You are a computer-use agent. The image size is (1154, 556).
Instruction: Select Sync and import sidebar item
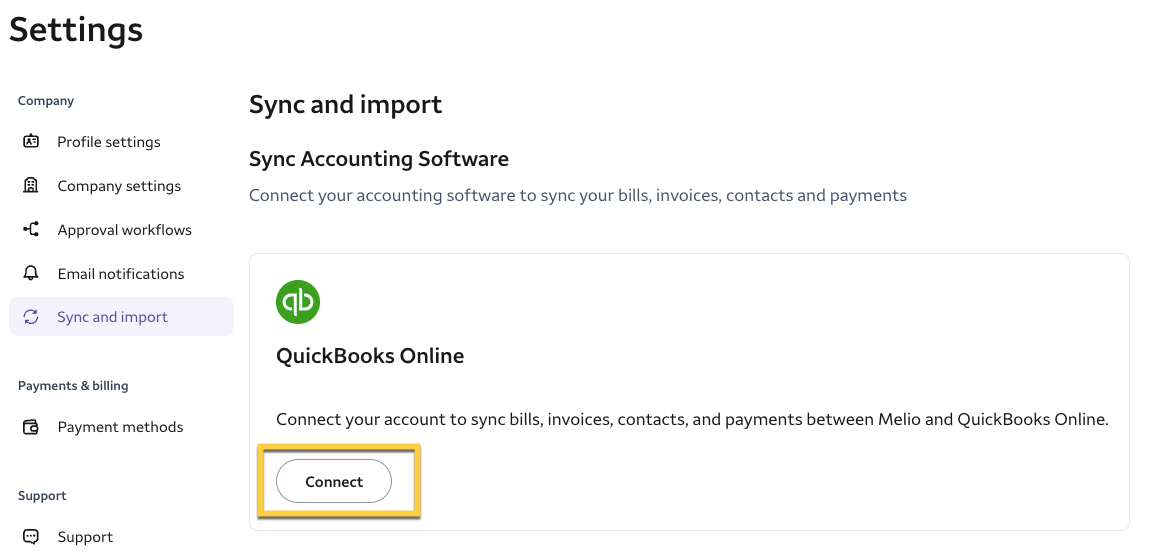pos(112,317)
